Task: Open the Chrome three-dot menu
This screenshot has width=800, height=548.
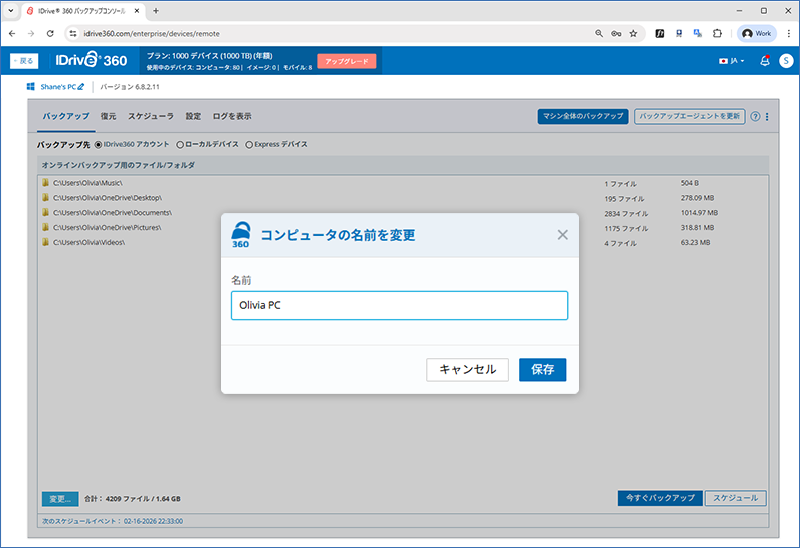Action: [x=789, y=34]
